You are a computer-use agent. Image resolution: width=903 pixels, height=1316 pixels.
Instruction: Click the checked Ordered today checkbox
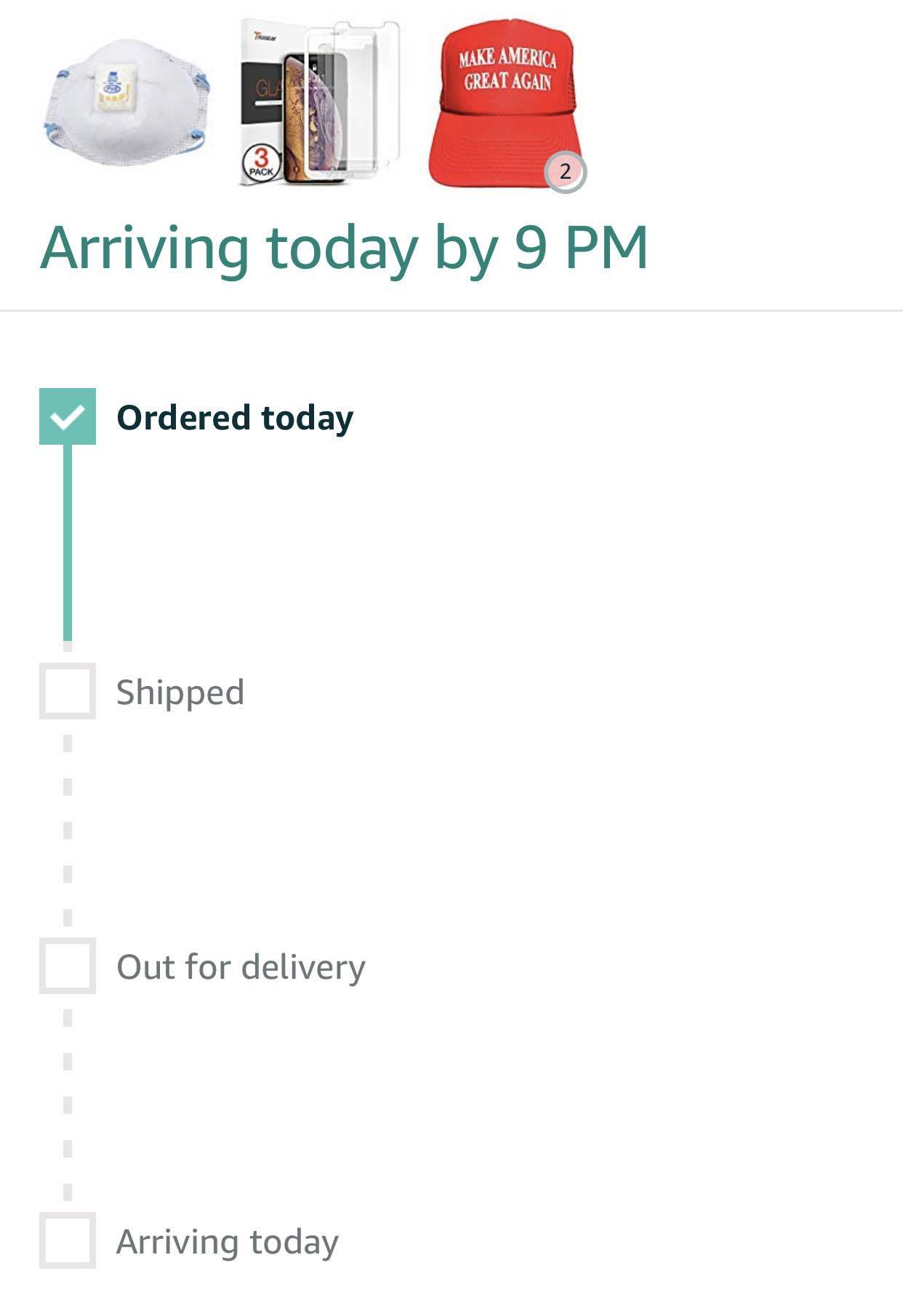pyautogui.click(x=68, y=416)
